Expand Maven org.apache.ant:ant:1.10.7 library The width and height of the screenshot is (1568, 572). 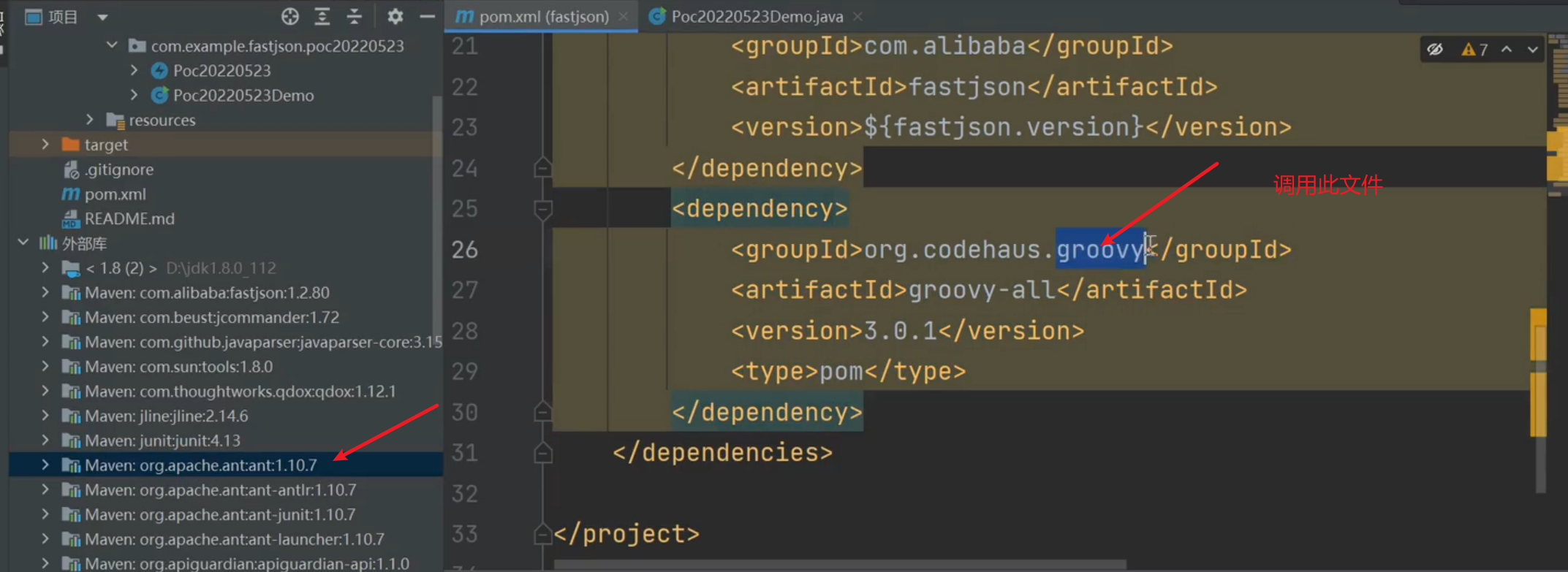45,465
